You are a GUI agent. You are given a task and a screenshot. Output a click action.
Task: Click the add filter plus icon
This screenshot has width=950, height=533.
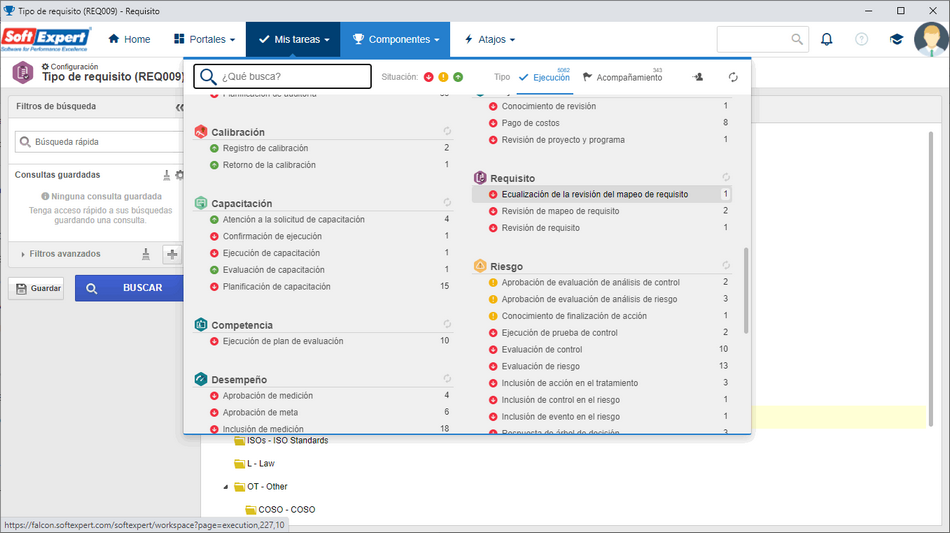172,254
